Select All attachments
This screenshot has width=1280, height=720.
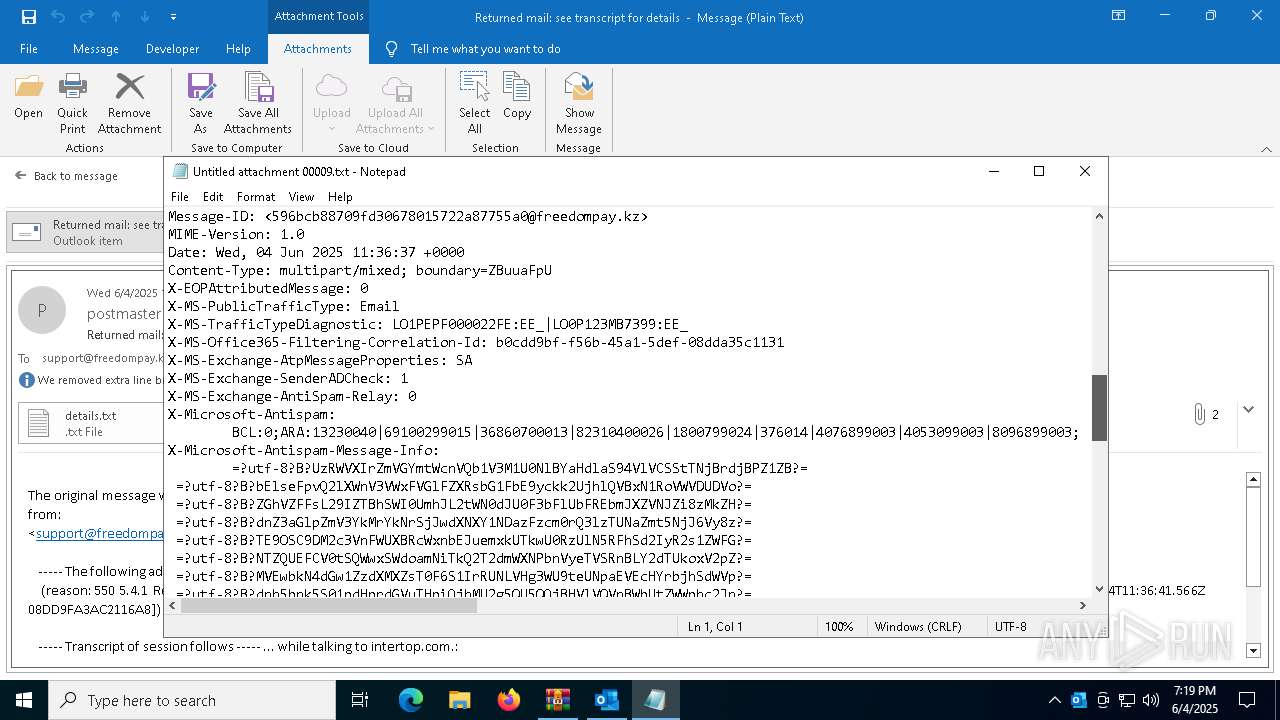click(x=474, y=104)
